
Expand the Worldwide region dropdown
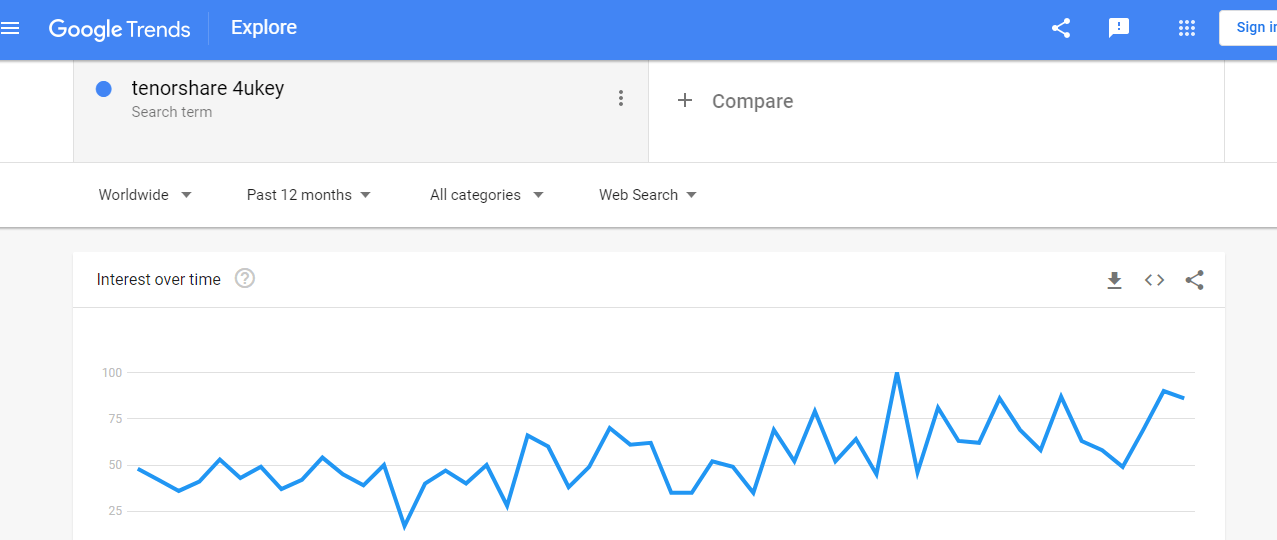(145, 195)
